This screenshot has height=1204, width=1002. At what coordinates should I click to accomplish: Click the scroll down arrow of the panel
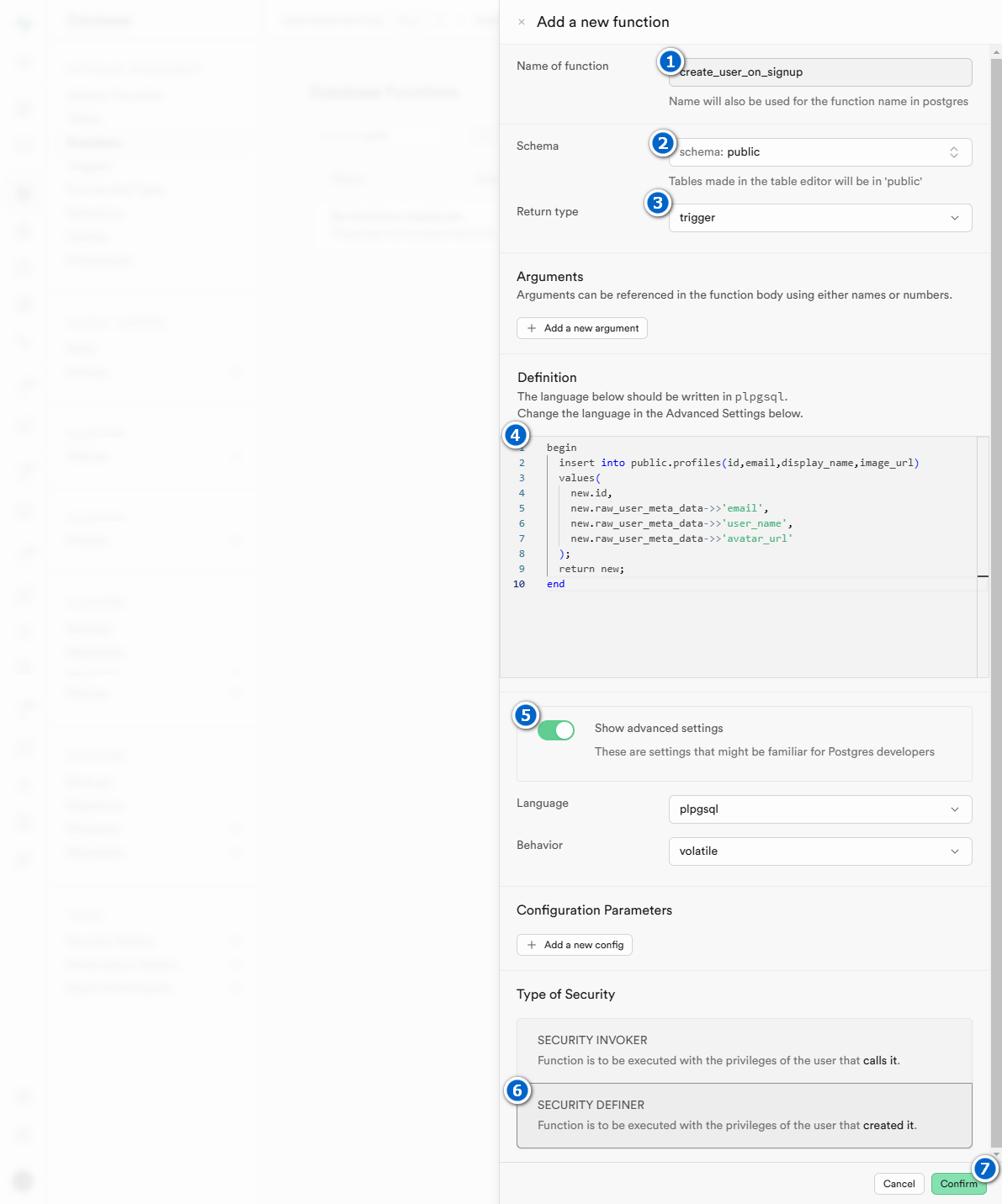996,1154
